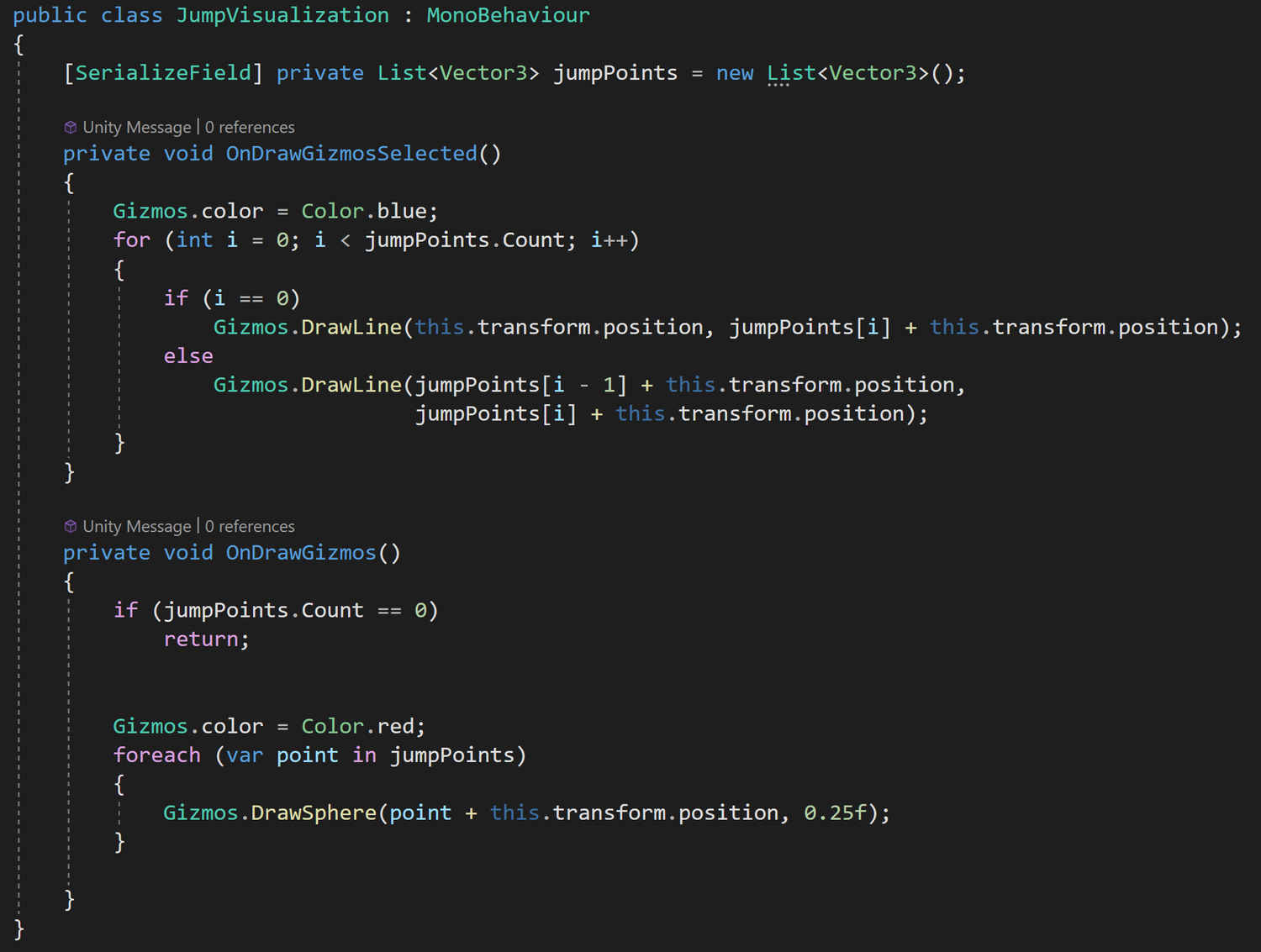Viewport: 1261px width, 952px height.
Task: Place cursor on the JumpVisualization class name
Action: click(282, 14)
